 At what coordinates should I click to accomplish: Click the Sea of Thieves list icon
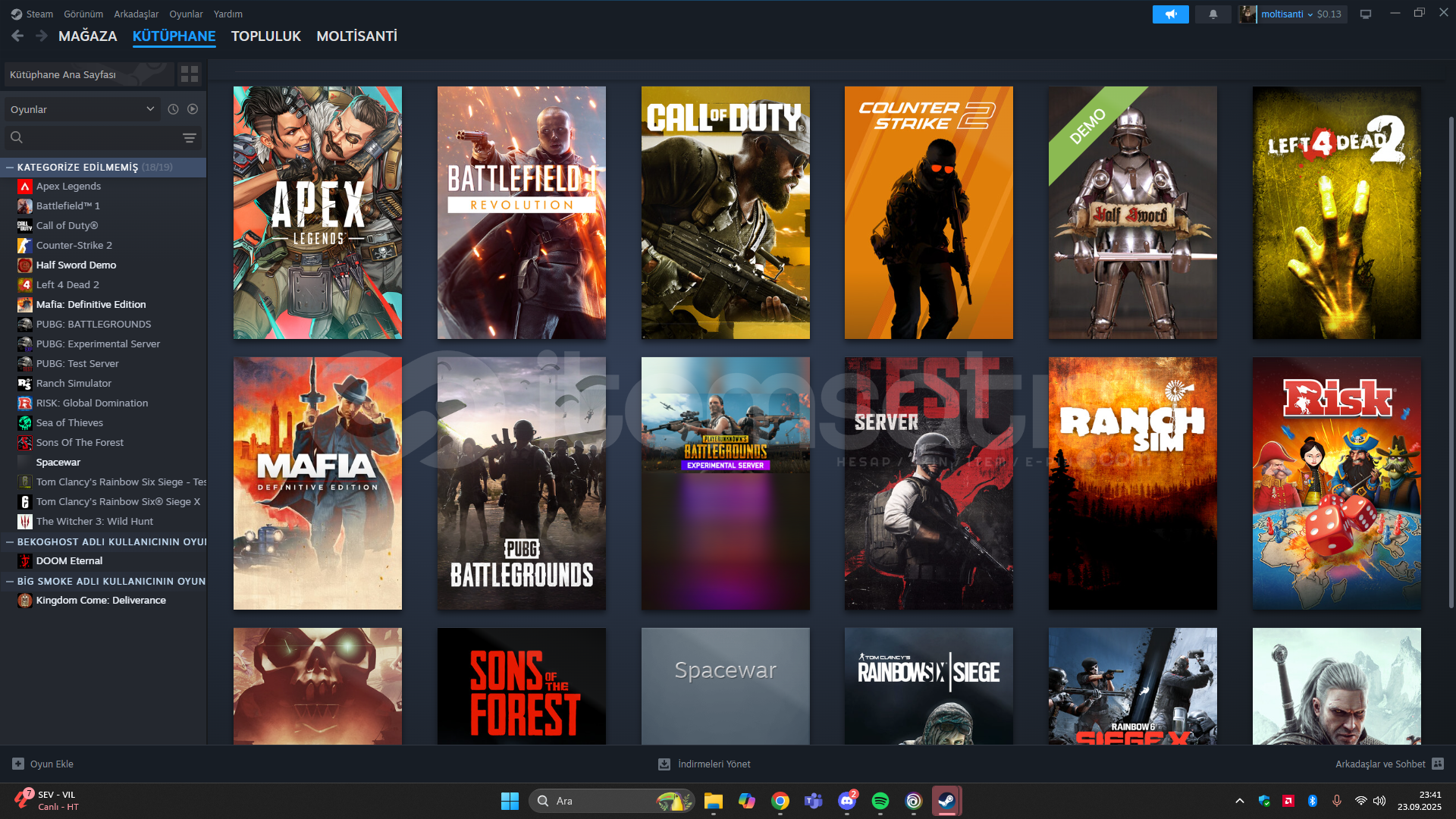[x=25, y=422]
